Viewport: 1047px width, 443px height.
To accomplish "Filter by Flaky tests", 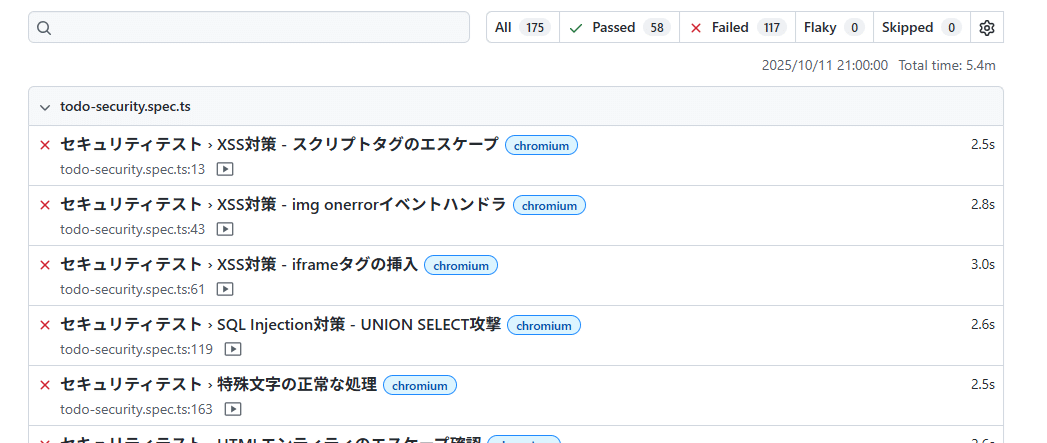I will 833,28.
